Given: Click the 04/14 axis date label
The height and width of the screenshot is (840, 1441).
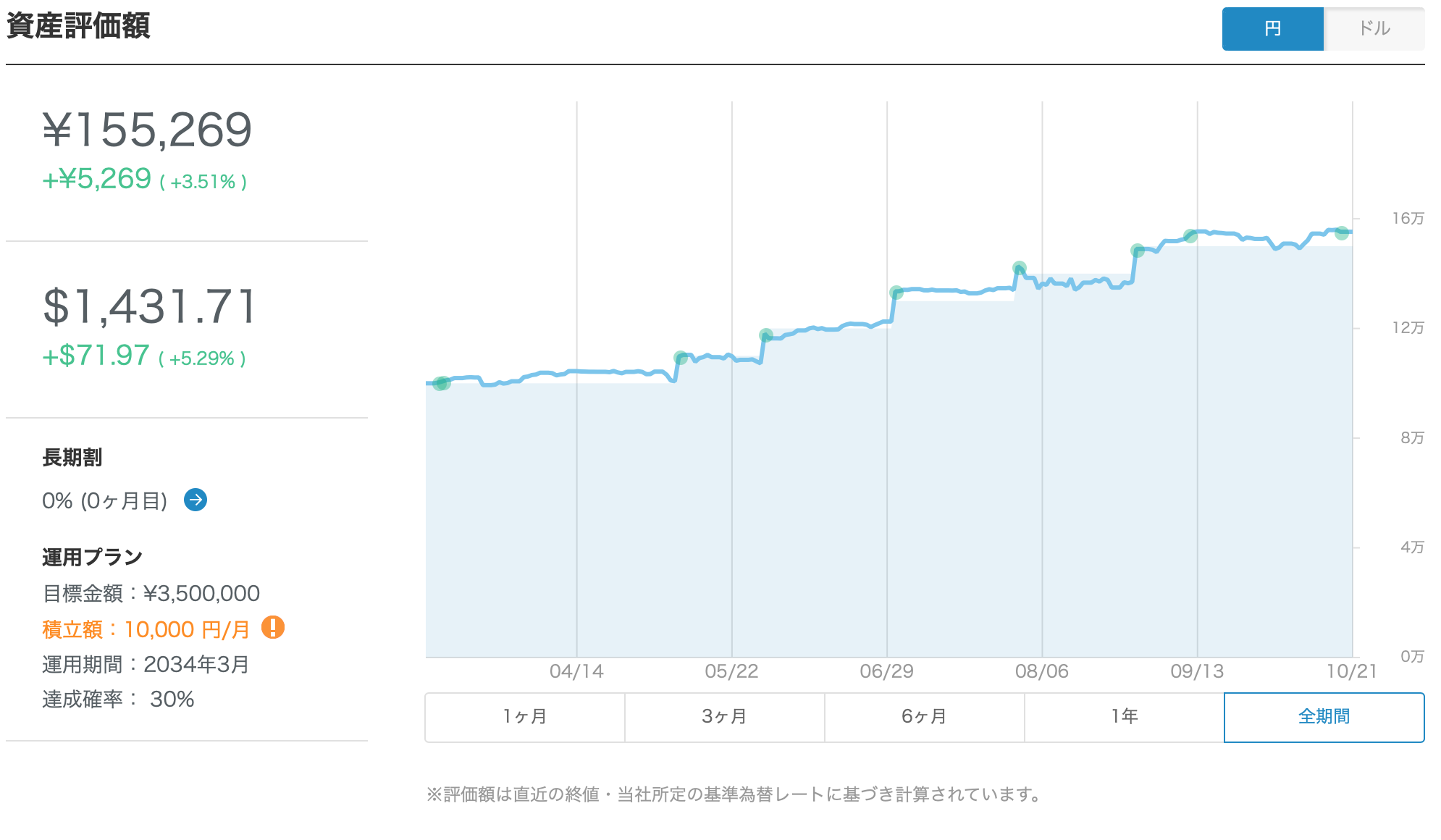Looking at the screenshot, I should click(576, 671).
